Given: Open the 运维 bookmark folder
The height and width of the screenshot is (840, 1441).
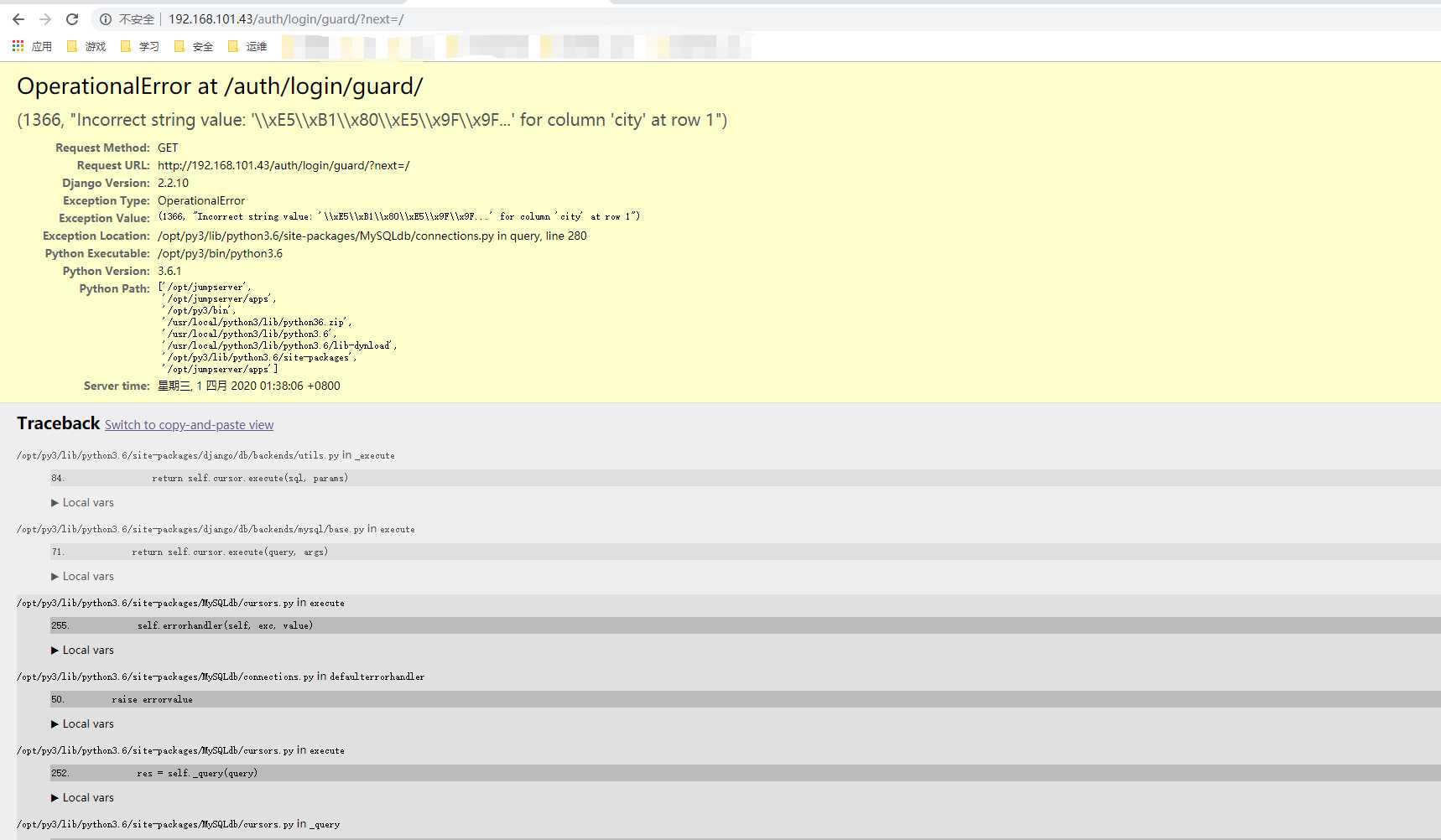Looking at the screenshot, I should [x=247, y=46].
